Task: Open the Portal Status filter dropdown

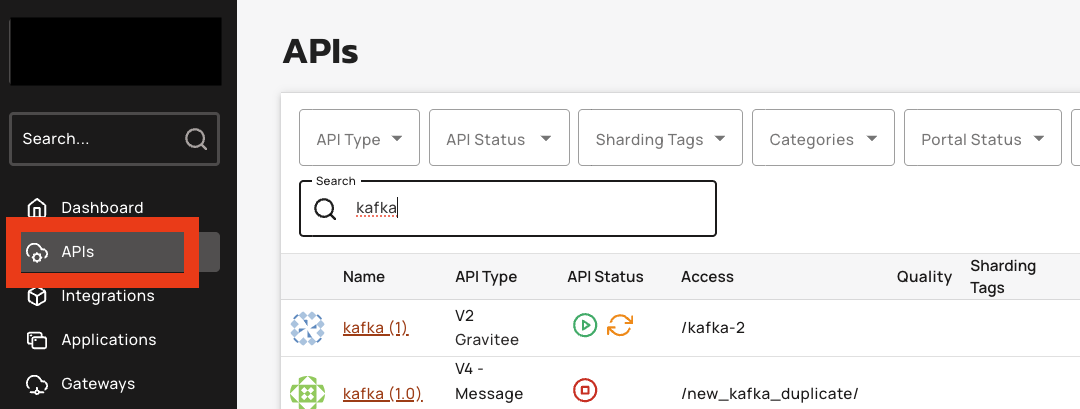Action: tap(982, 139)
